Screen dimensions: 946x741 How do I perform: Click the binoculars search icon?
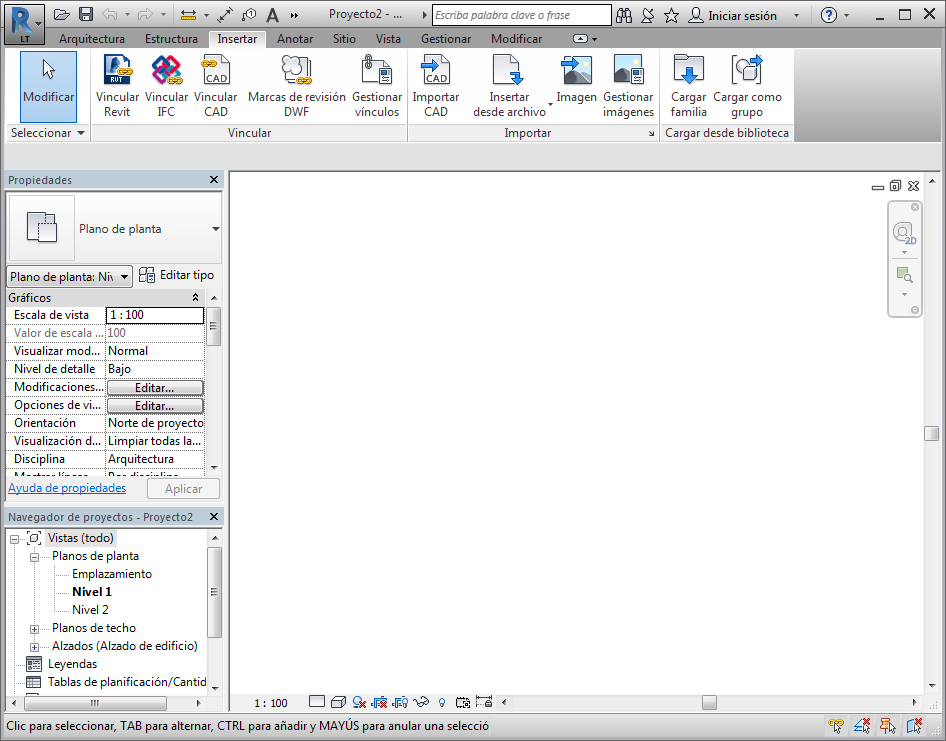click(624, 16)
